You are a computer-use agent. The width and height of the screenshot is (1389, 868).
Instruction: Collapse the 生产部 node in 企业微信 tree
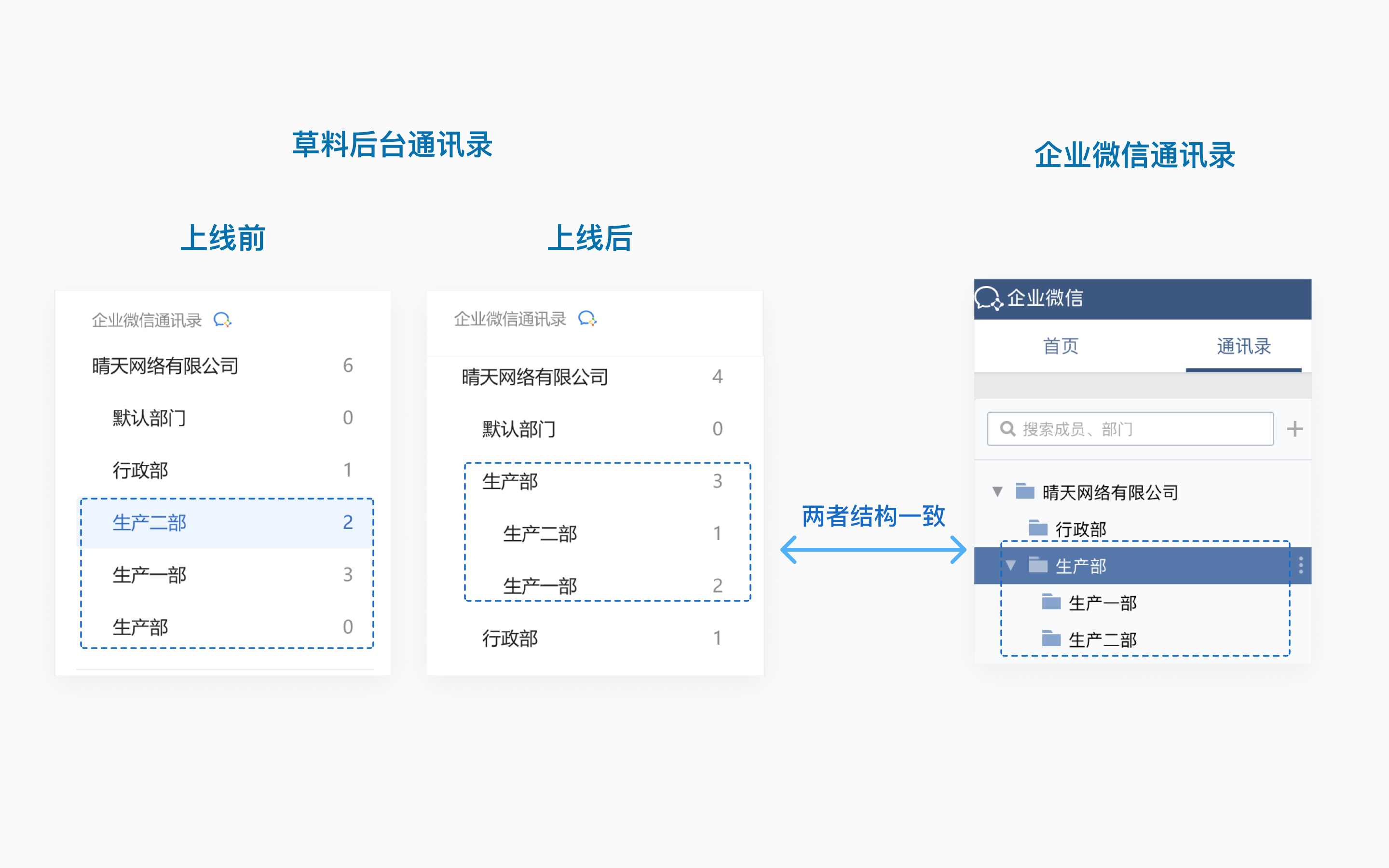pos(1011,566)
